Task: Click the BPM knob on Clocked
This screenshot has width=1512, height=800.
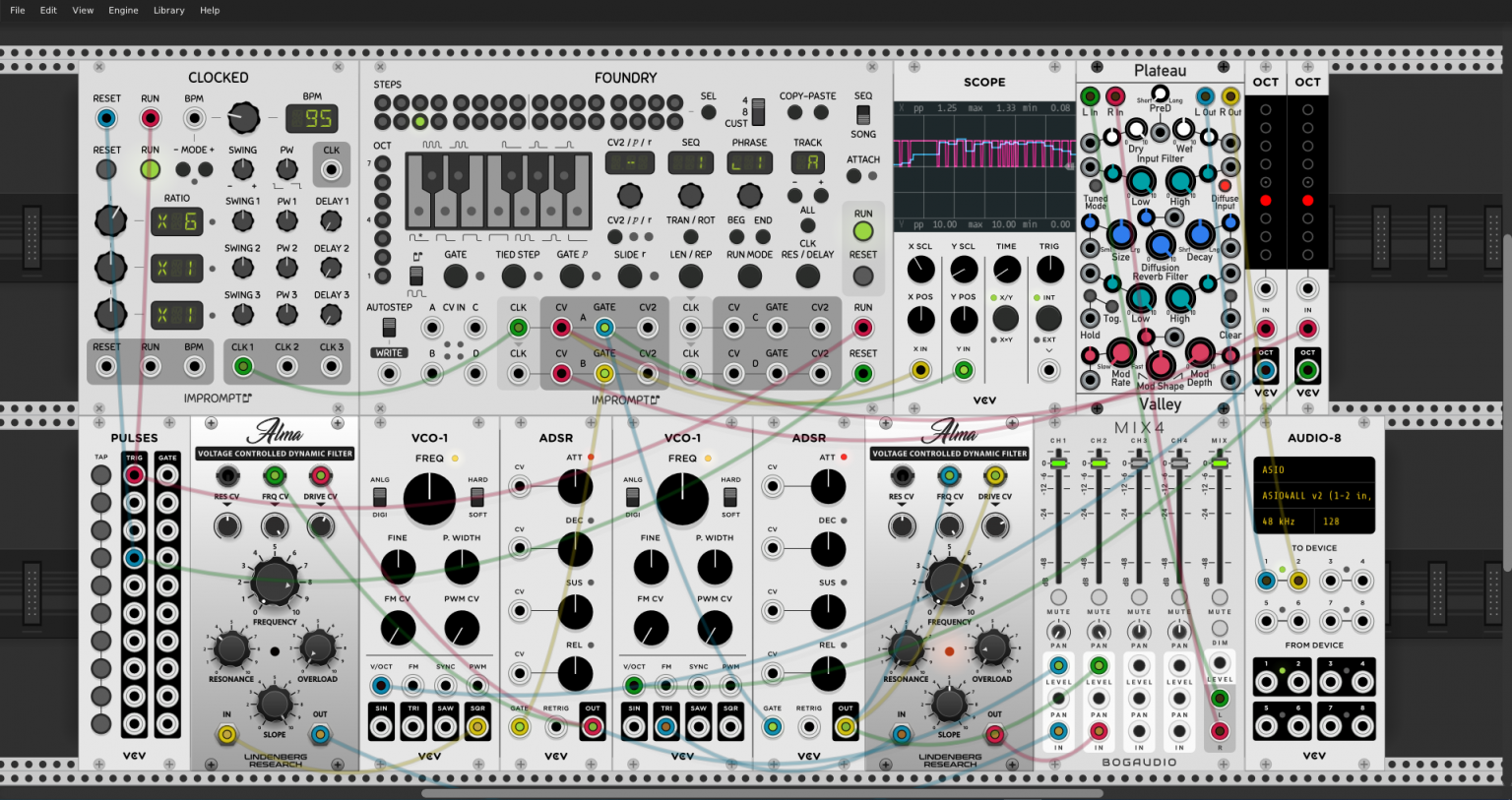Action: click(243, 118)
